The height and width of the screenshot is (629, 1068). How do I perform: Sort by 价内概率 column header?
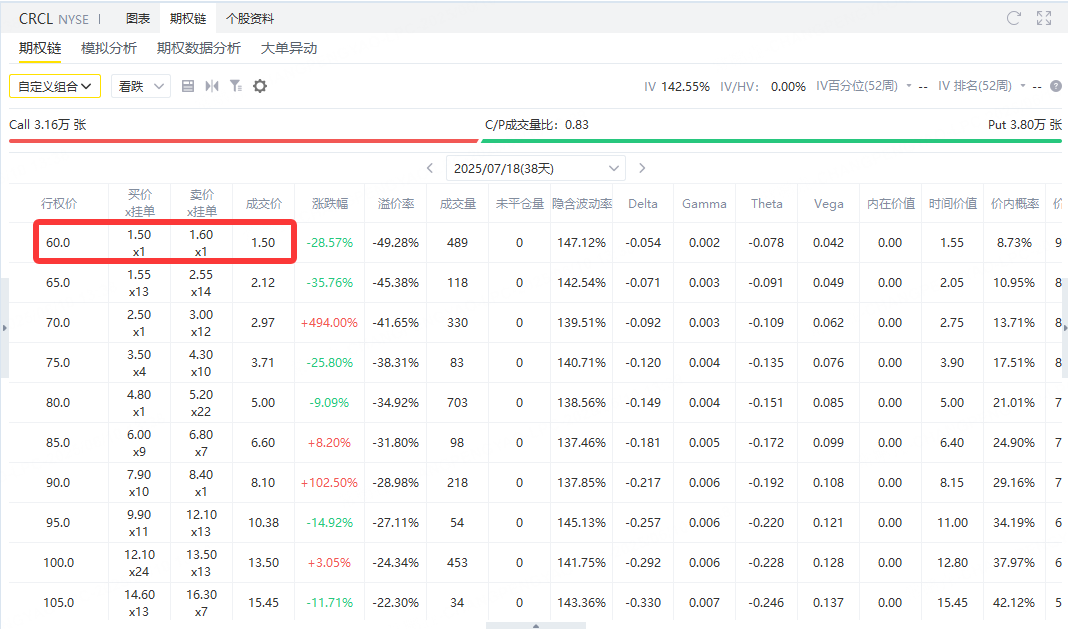(x=1014, y=203)
